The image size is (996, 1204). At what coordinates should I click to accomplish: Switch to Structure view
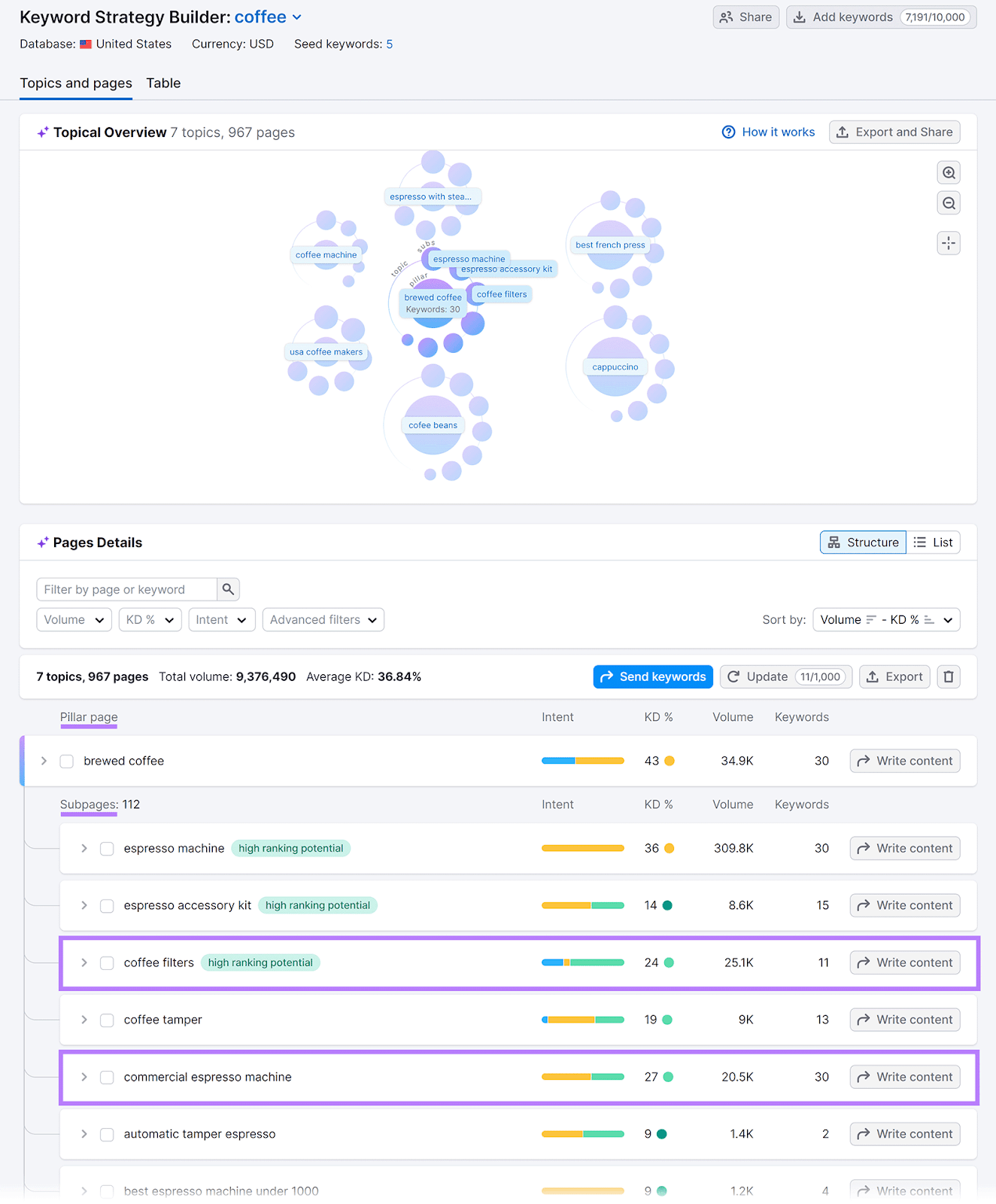(863, 543)
